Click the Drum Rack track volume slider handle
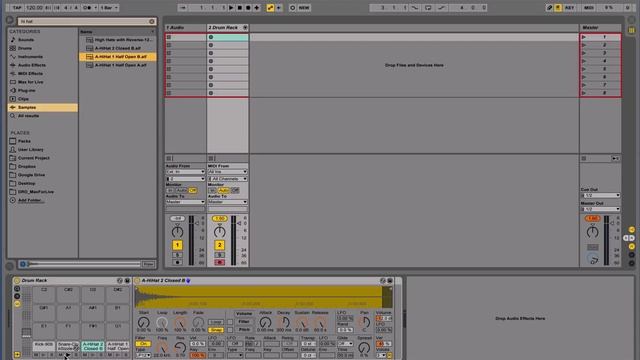This screenshot has height=360, width=640. coord(240,223)
